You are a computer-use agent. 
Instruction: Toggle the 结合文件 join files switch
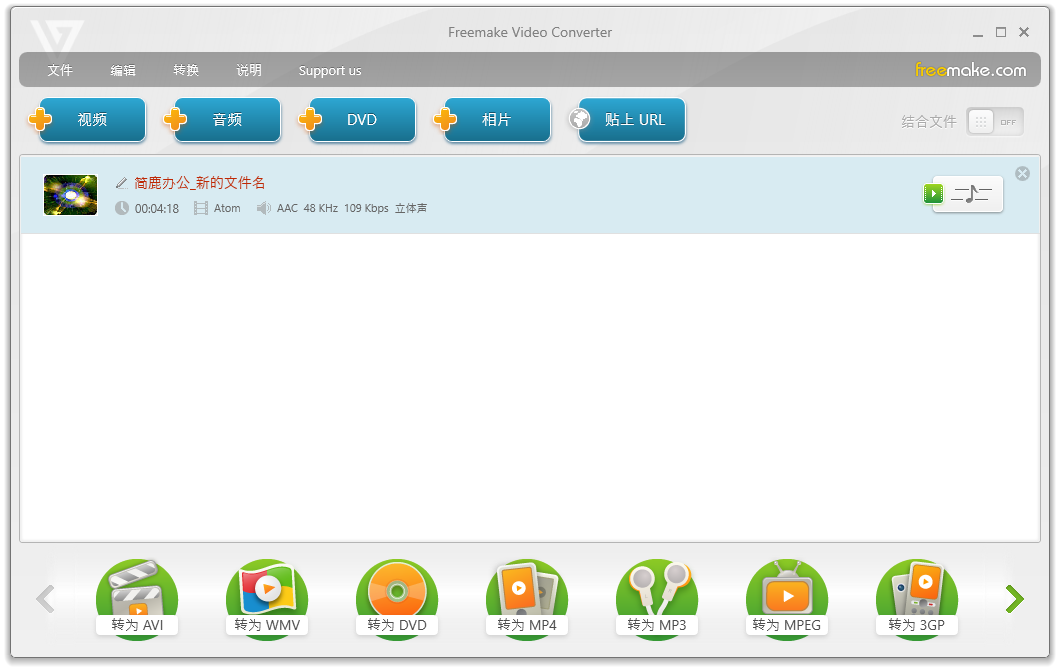tap(994, 122)
